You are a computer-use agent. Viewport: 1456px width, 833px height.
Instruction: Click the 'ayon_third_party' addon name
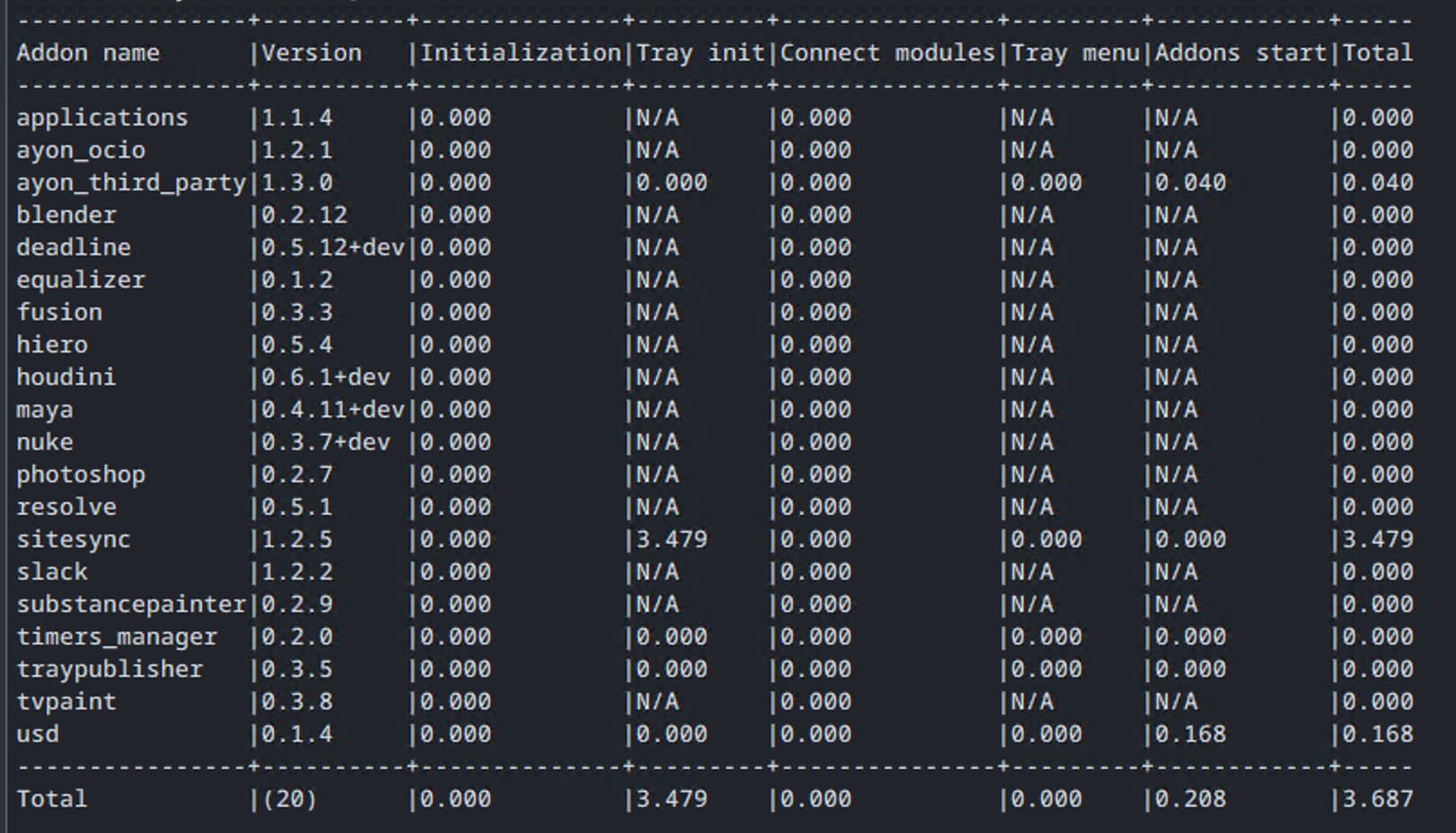(132, 183)
